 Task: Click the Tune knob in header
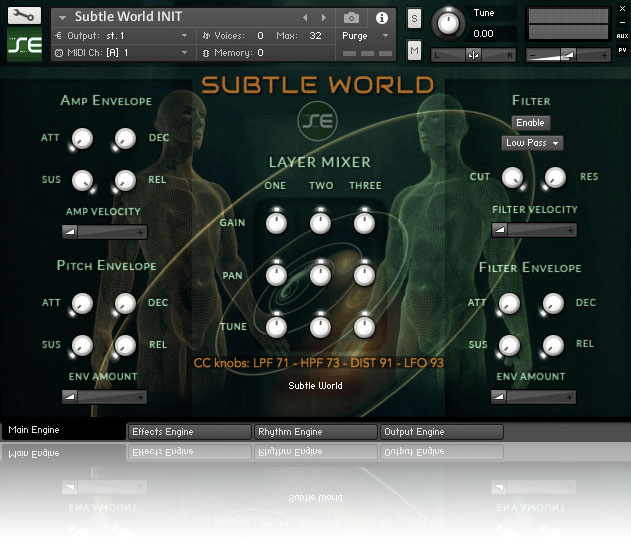[x=449, y=24]
